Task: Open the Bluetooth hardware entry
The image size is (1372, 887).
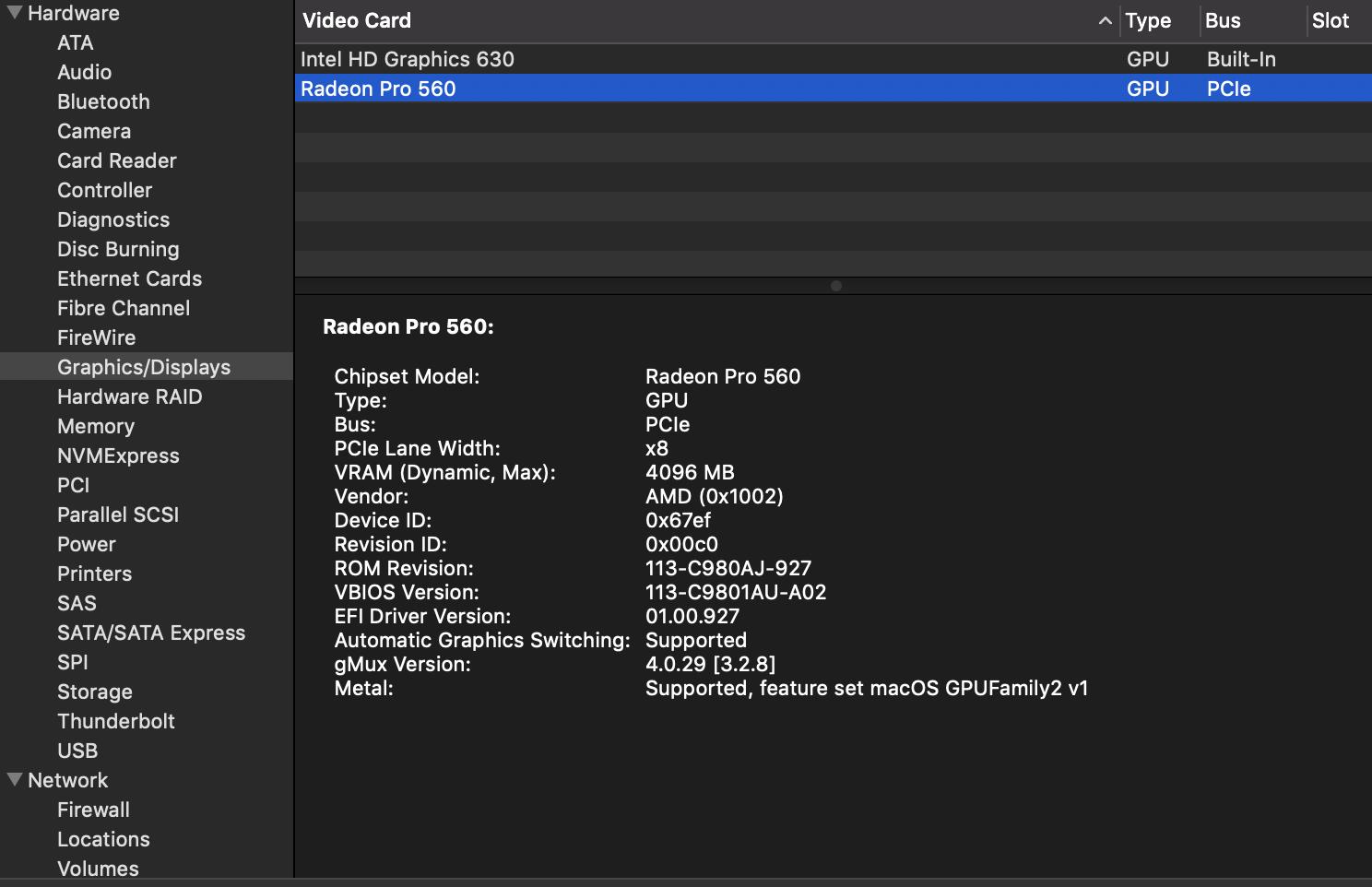Action: (103, 101)
